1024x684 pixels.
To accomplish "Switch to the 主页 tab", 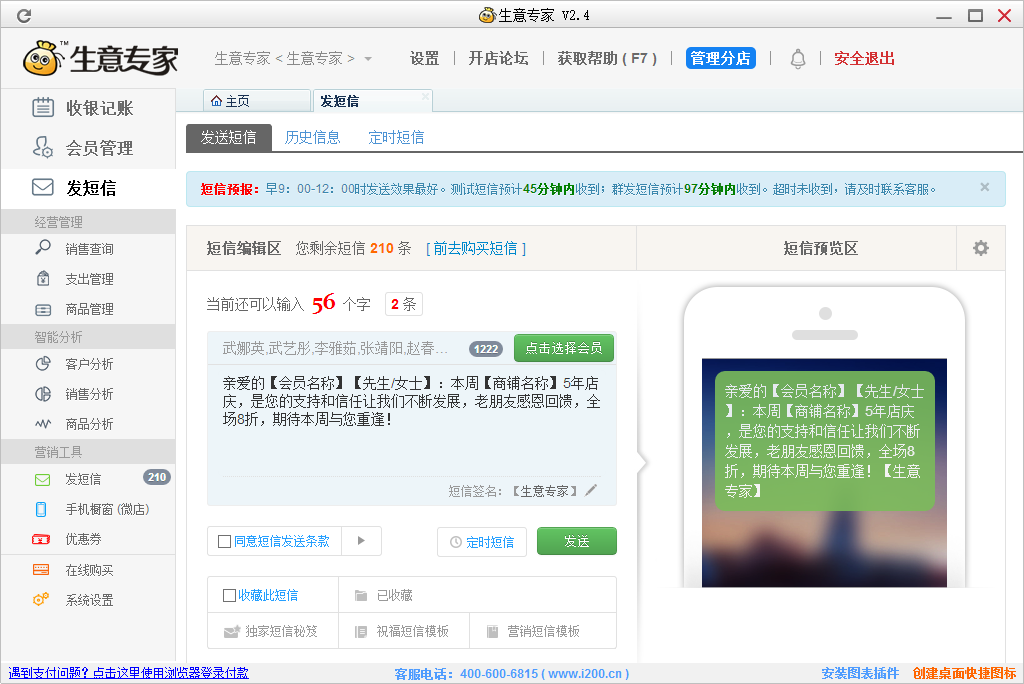I will point(238,101).
